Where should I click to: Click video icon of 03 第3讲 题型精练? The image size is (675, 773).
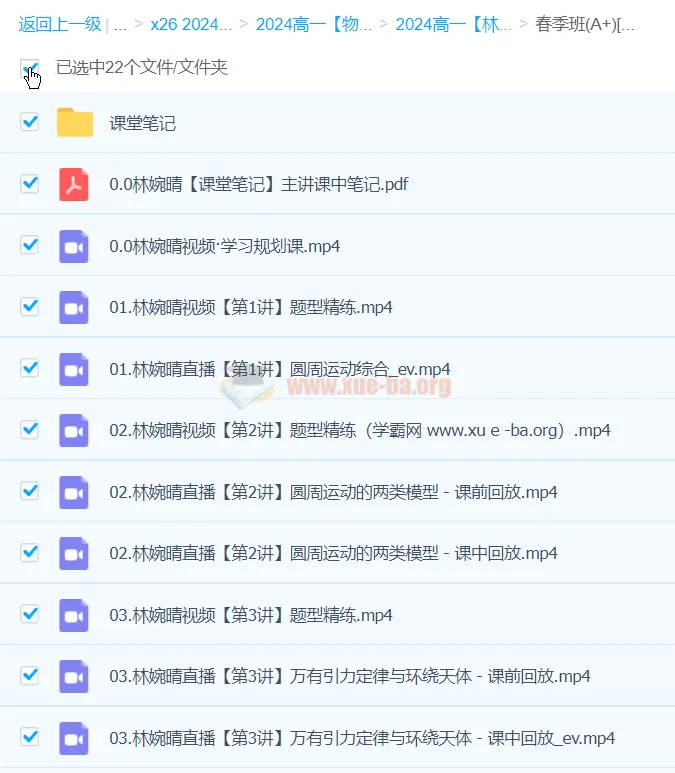[x=74, y=614]
